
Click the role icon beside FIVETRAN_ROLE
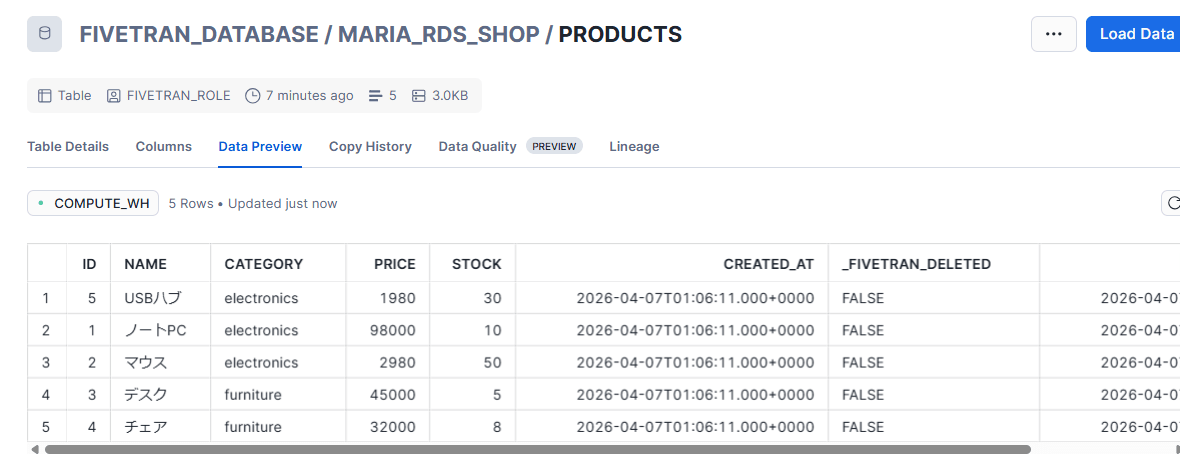click(113, 96)
